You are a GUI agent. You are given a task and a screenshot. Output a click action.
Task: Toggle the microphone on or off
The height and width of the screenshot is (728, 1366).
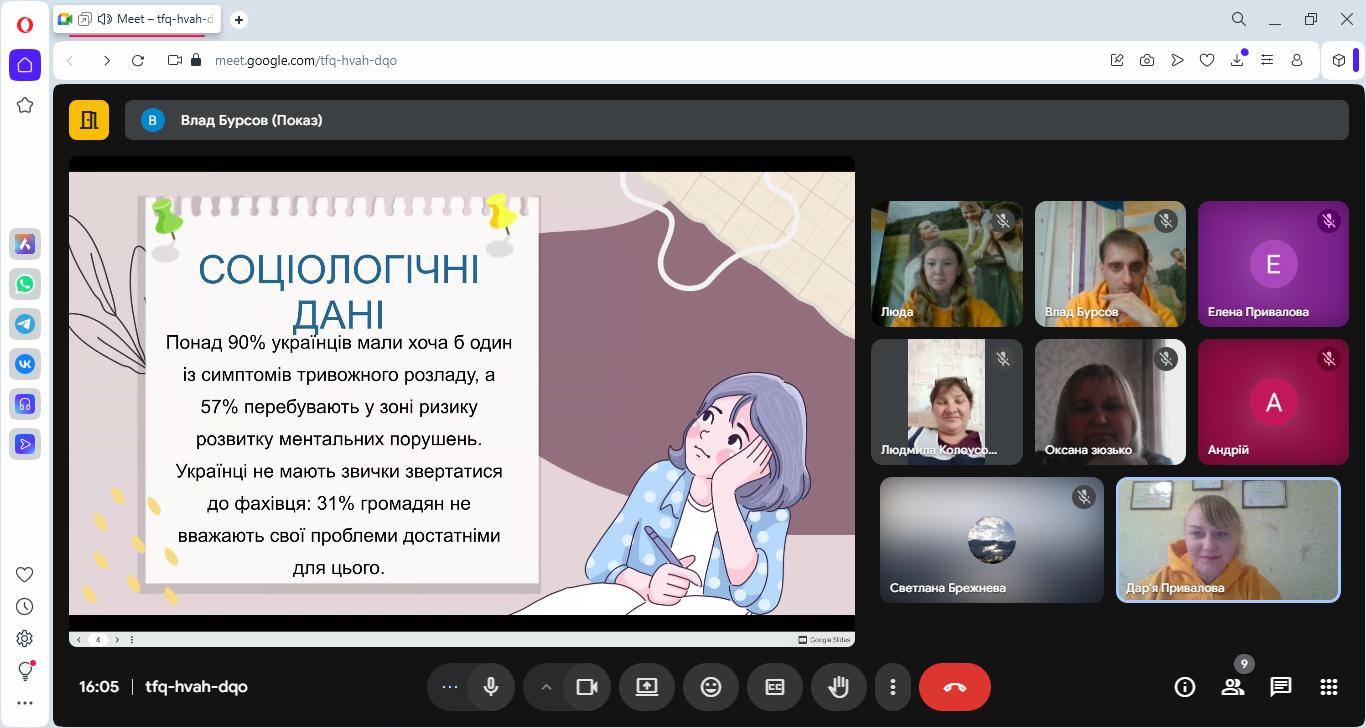click(x=491, y=687)
